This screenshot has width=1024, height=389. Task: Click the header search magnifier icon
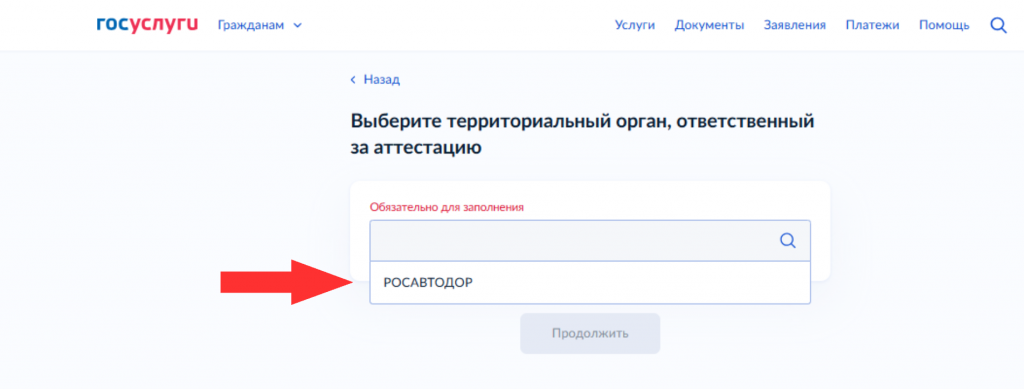(x=998, y=25)
